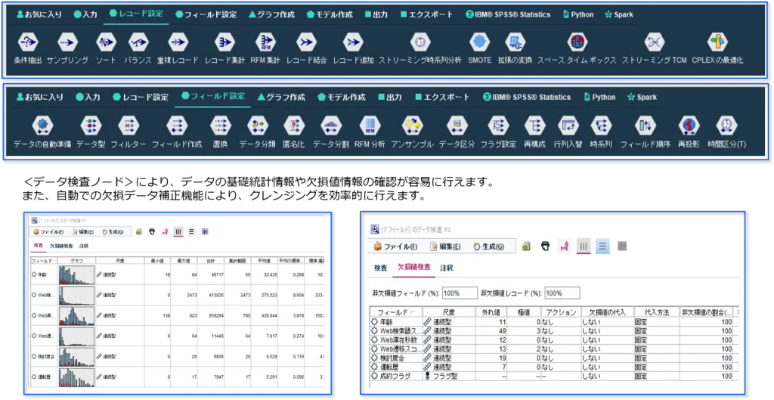The width and height of the screenshot is (774, 400).
Task: Pick the フラグ設定 node icon
Action: pyautogui.click(x=498, y=126)
